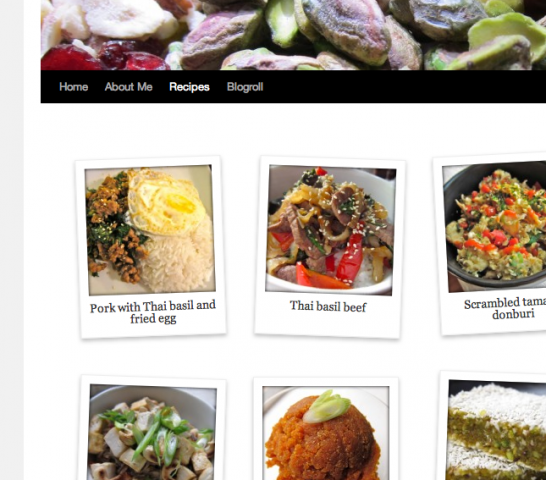This screenshot has height=480, width=546.
Task: Click the black navigation bar beside Blogroll
Action: click(404, 87)
